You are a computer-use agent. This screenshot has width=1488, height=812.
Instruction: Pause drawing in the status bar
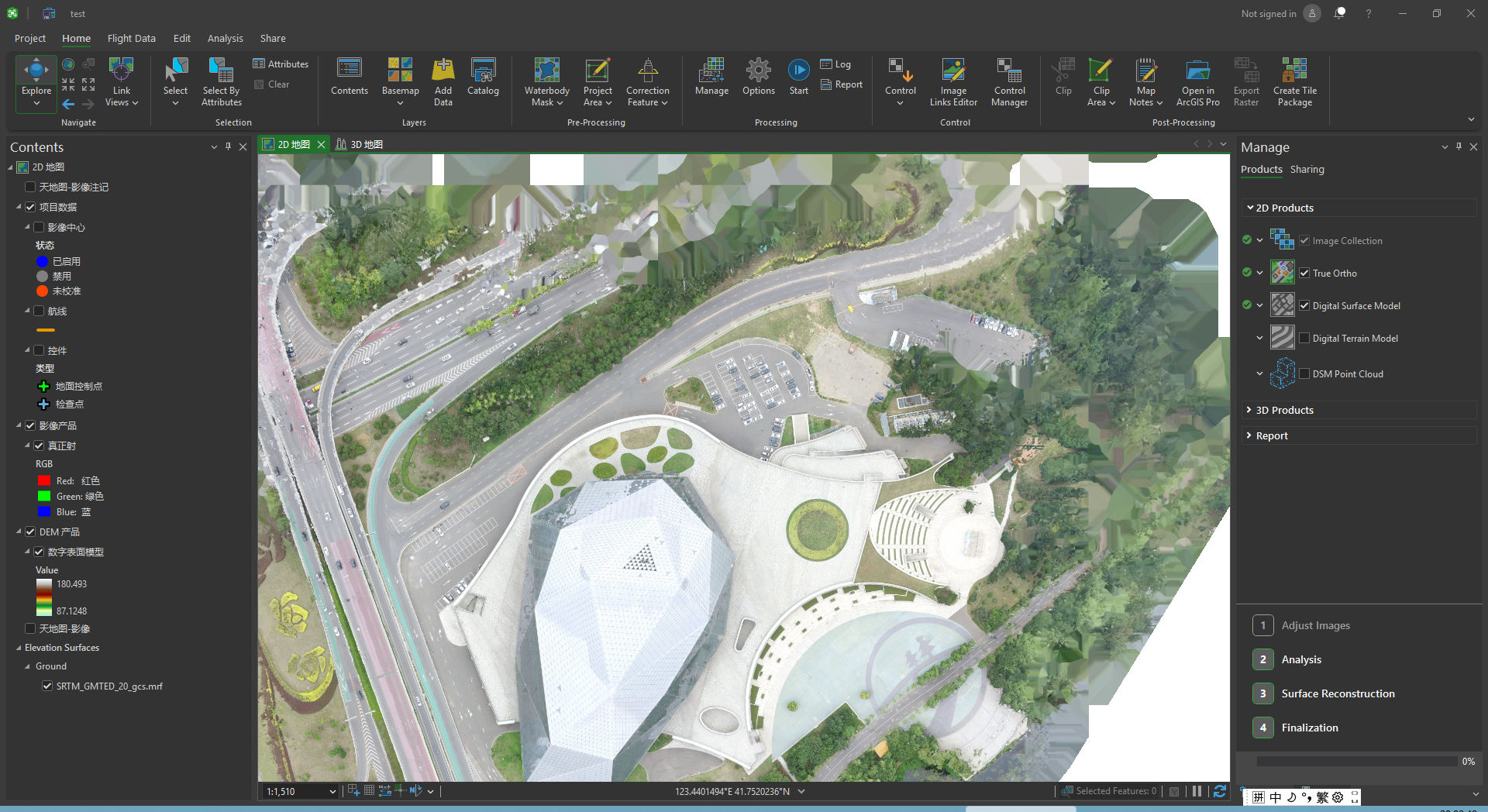click(x=1197, y=791)
